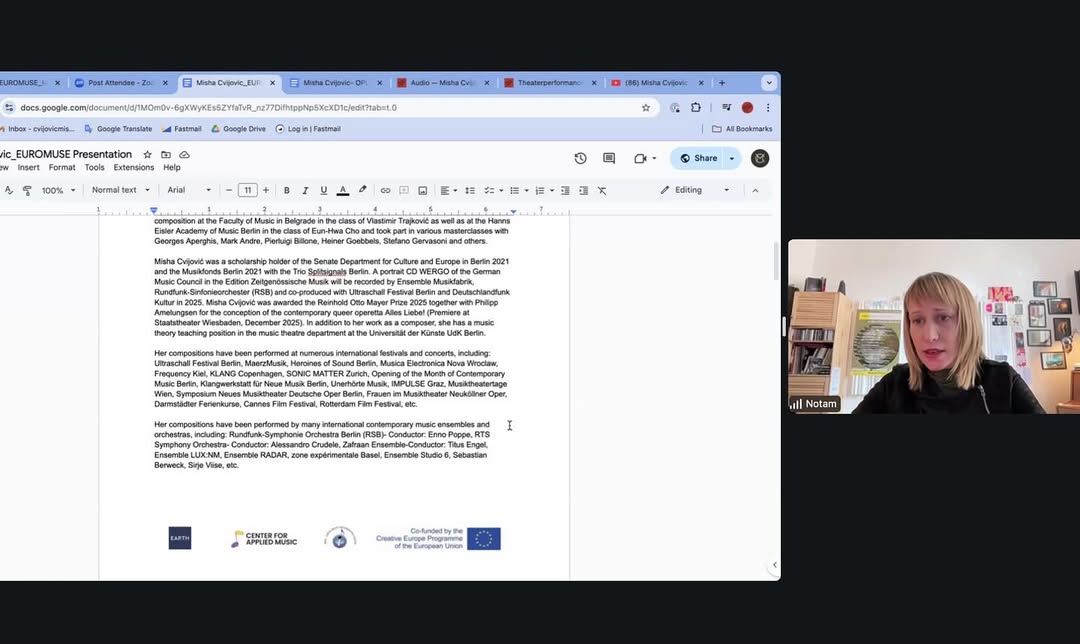This screenshot has width=1080, height=644.
Task: Toggle bold formatting in the toolbar
Action: coord(287,190)
